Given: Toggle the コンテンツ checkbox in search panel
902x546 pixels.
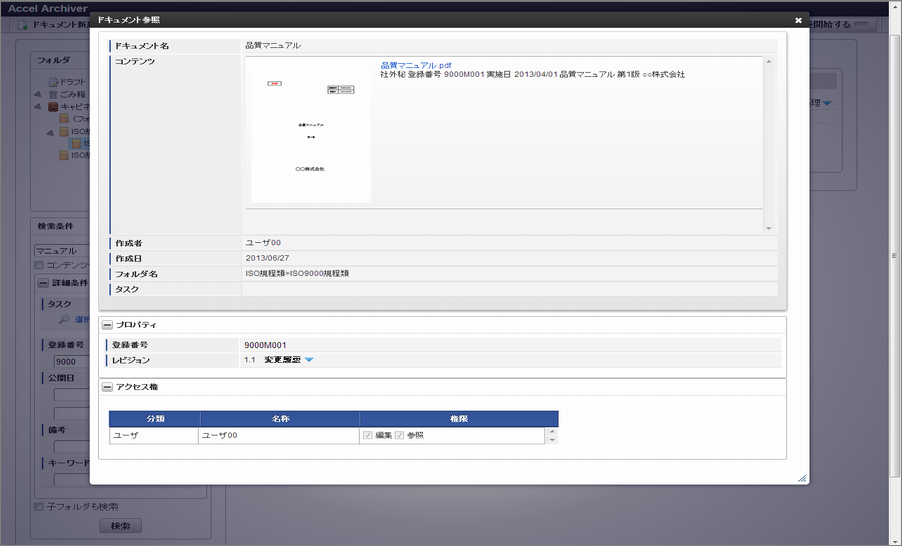Looking at the screenshot, I should pyautogui.click(x=39, y=265).
